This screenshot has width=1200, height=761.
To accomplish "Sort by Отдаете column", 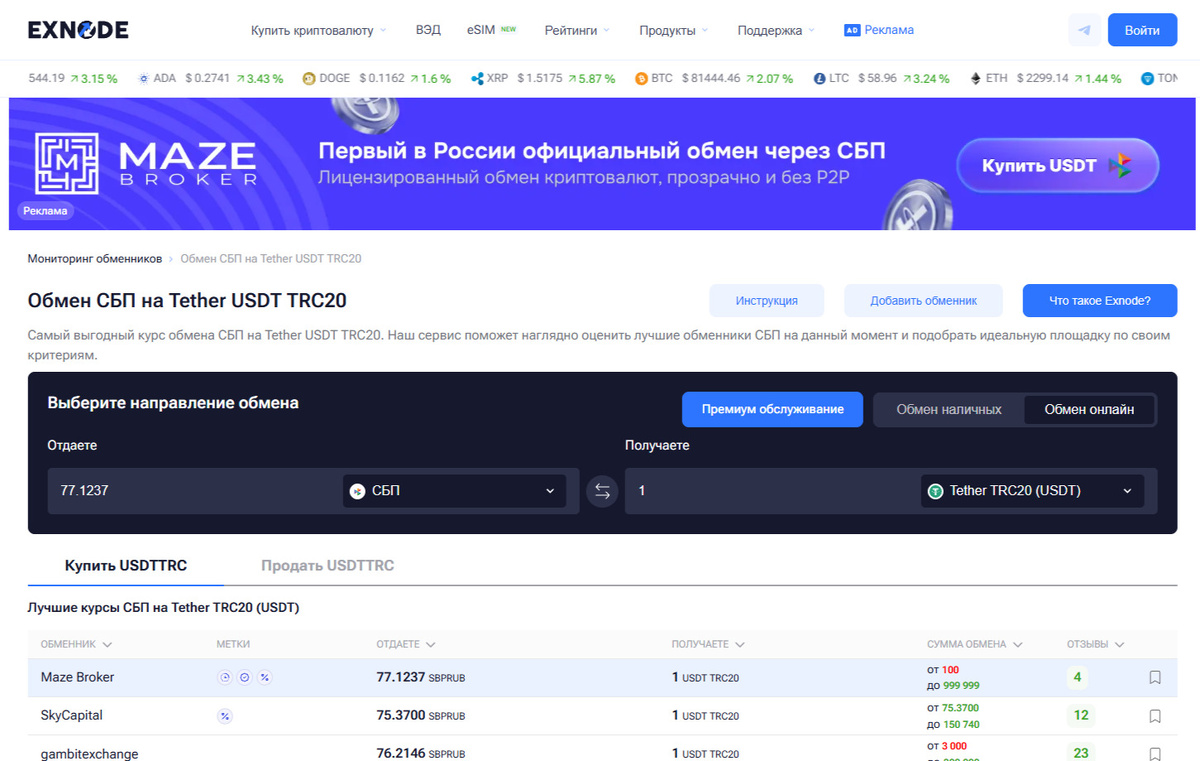I will tap(406, 644).
